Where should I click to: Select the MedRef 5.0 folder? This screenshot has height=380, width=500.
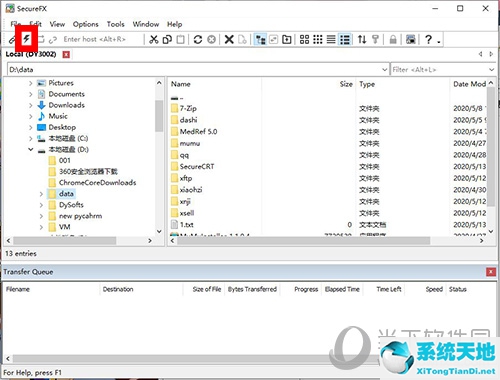point(198,131)
